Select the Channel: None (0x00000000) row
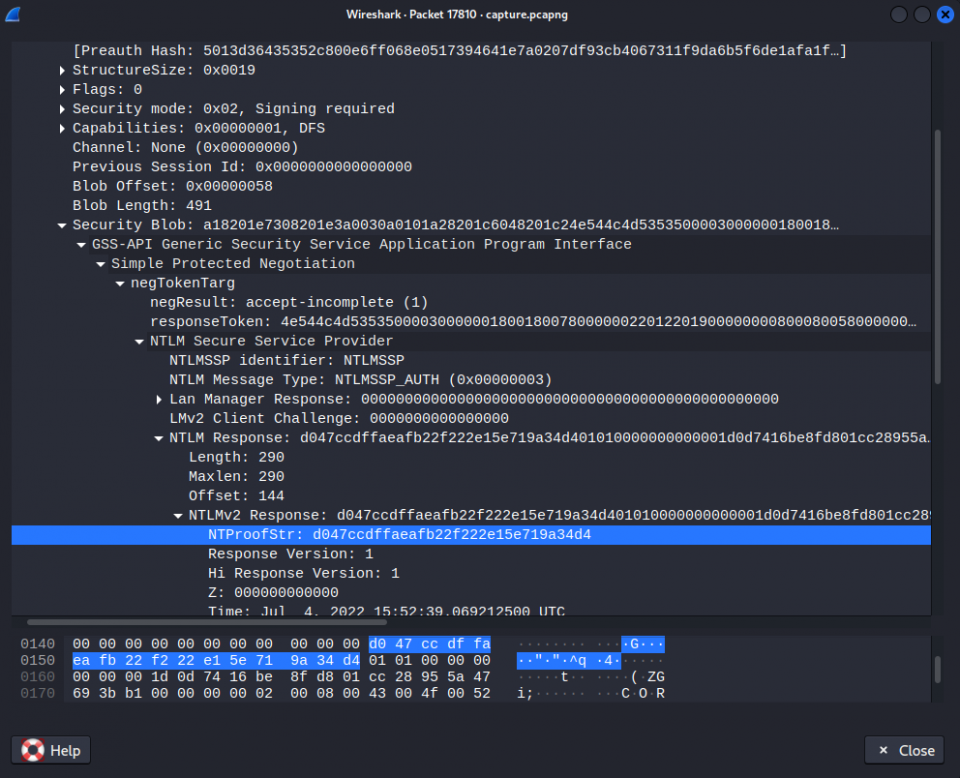The width and height of the screenshot is (960, 778). [186, 148]
